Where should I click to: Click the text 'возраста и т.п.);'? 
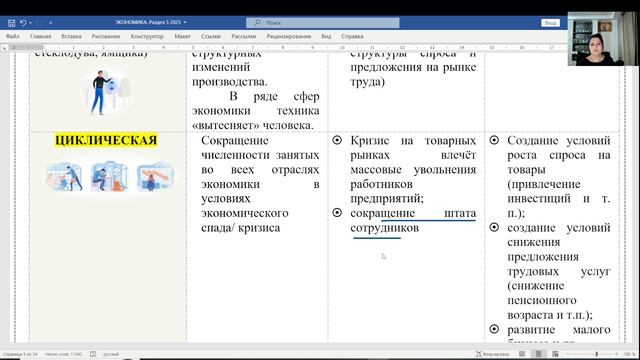click(550, 315)
